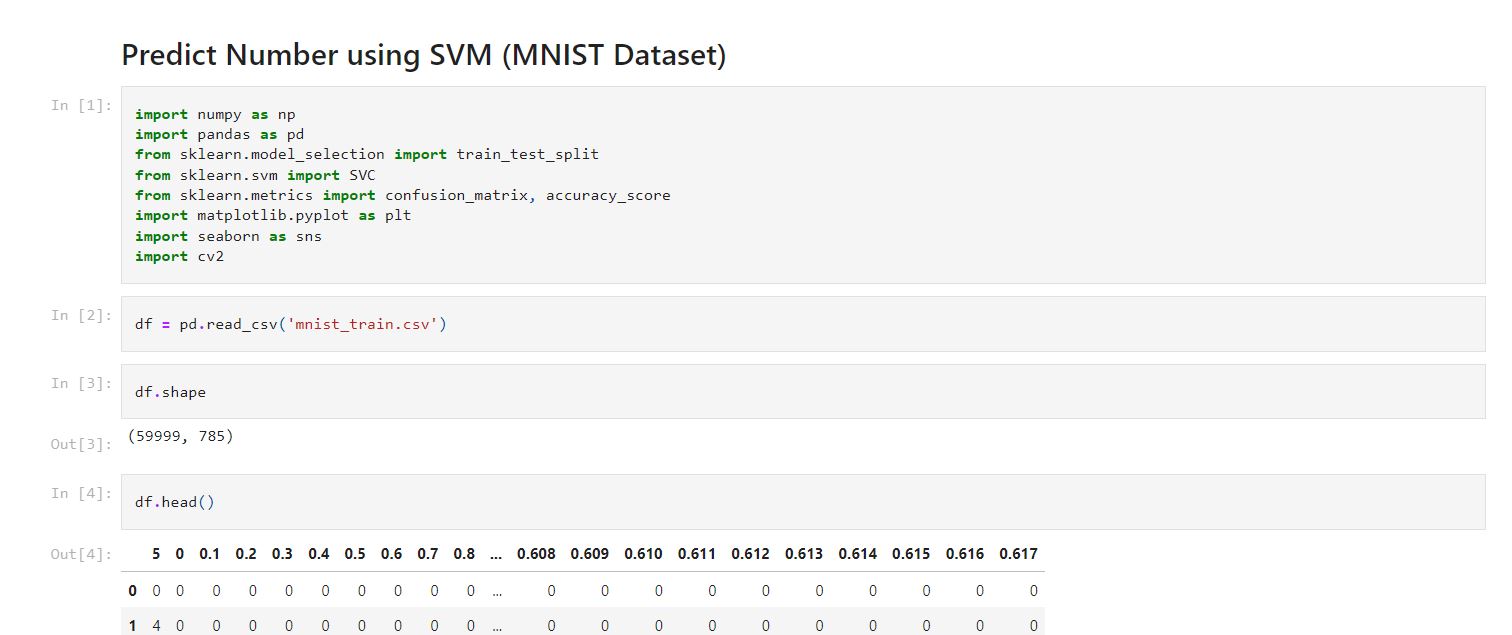This screenshot has width=1512, height=635.
Task: Select the imports code cell In [1]
Action: pos(803,185)
